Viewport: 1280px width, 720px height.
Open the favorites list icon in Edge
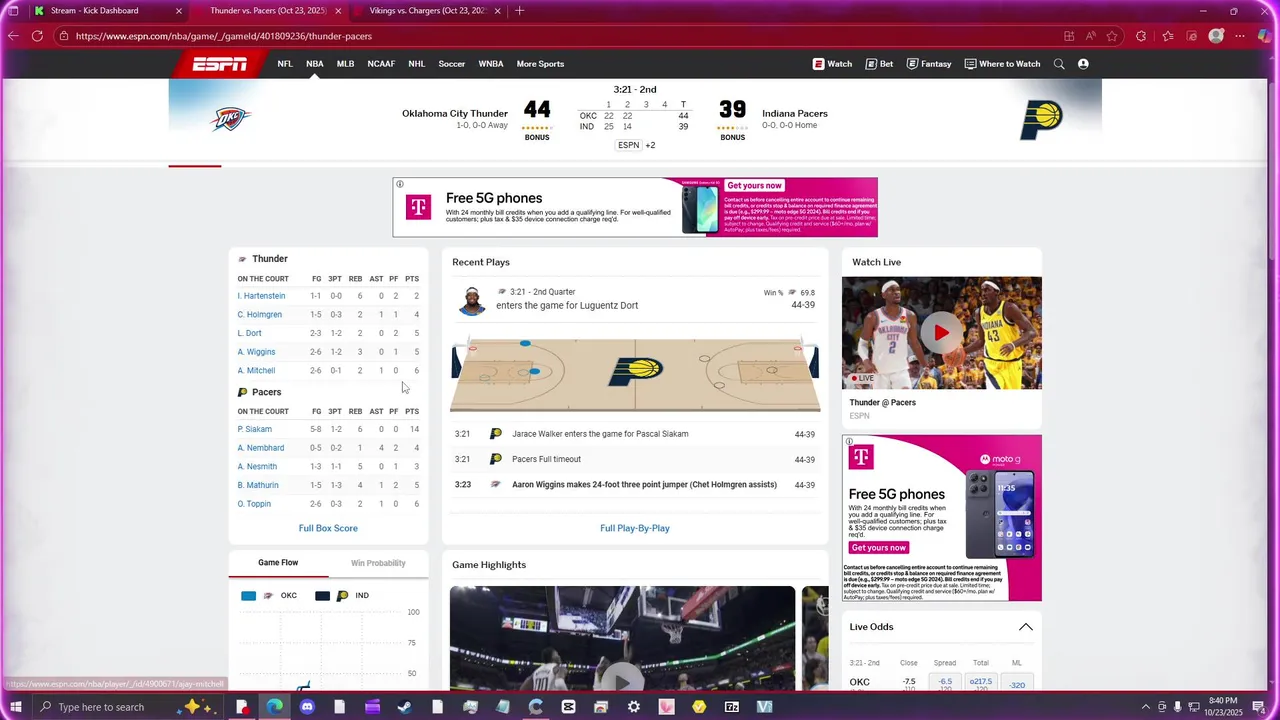(x=1167, y=36)
